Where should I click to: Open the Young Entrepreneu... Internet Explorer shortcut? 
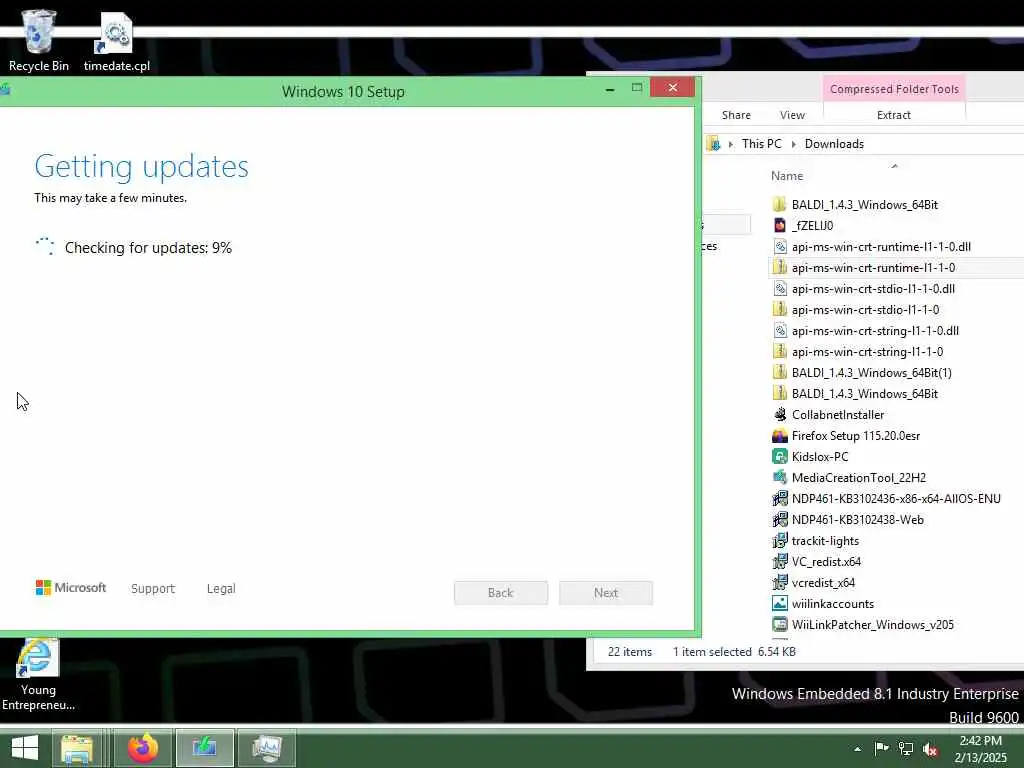[38, 675]
